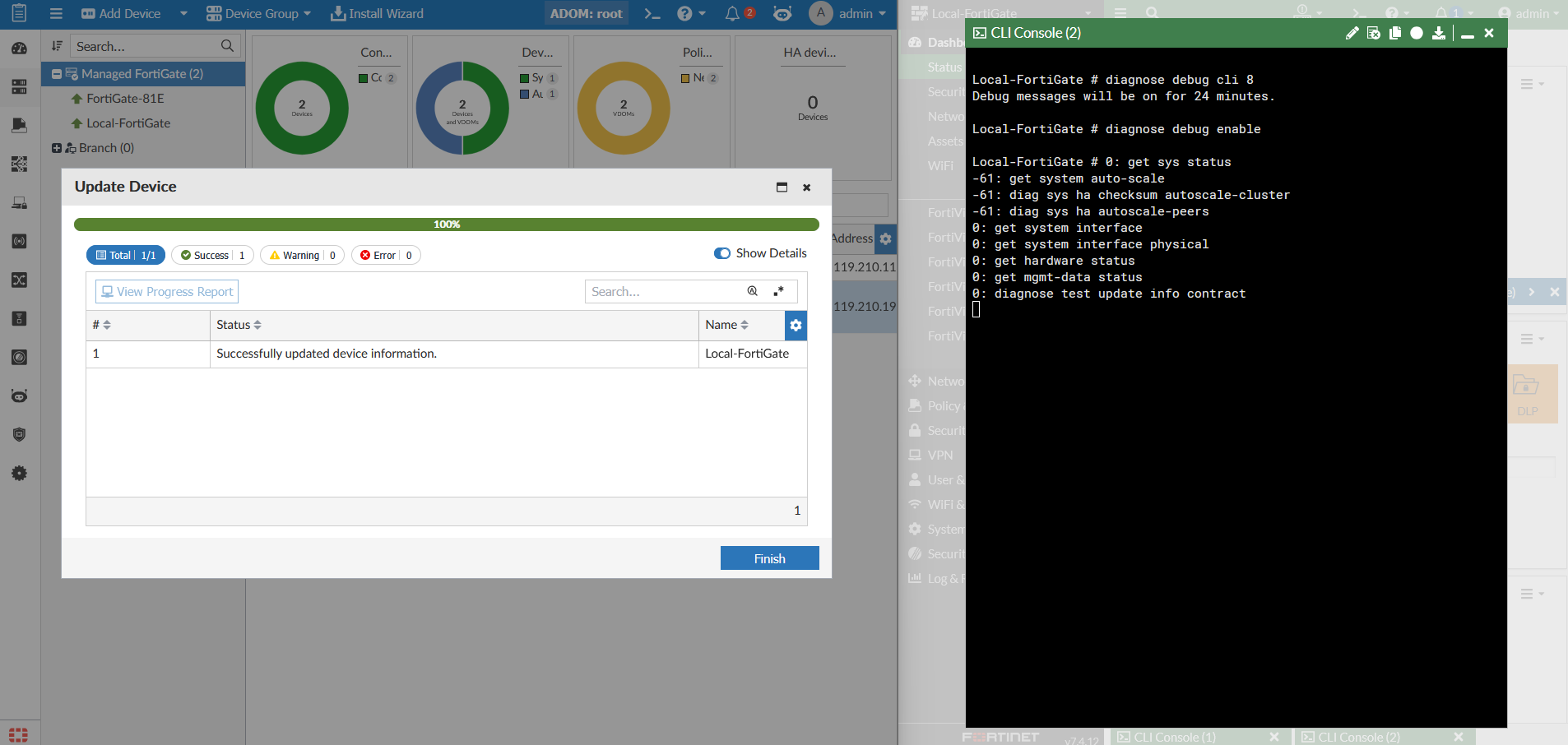Start recording the CLI Console (2) session

pyautogui.click(x=1416, y=33)
